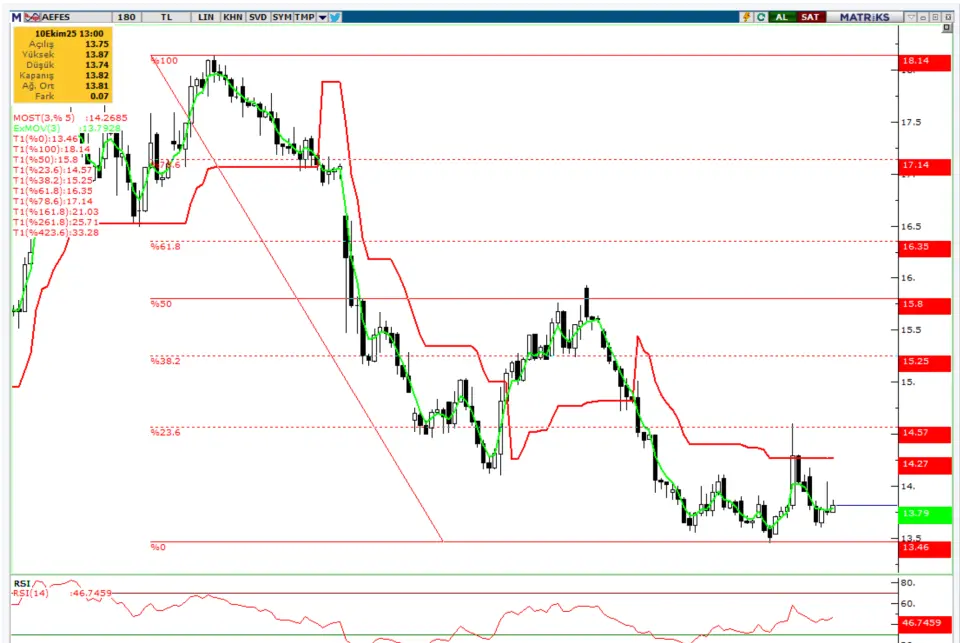Click the MATRIKS logo in title bar
This screenshot has width=960, height=643.
point(864,17)
